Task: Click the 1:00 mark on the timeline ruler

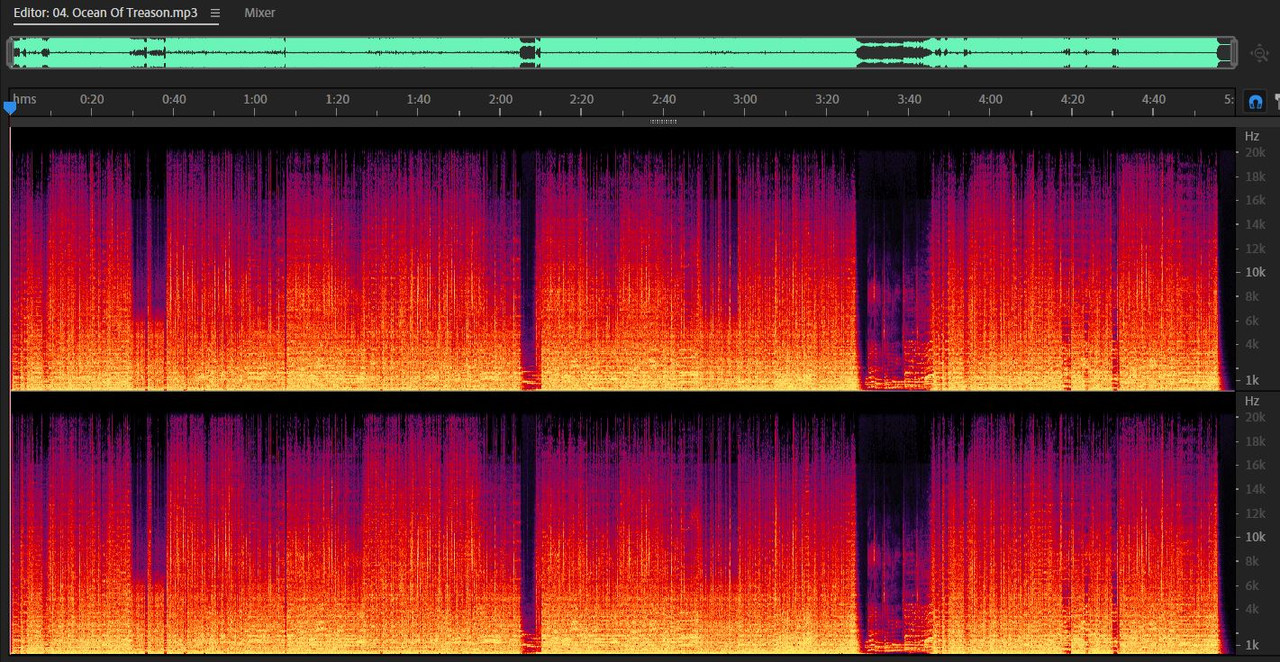Action: coord(255,99)
